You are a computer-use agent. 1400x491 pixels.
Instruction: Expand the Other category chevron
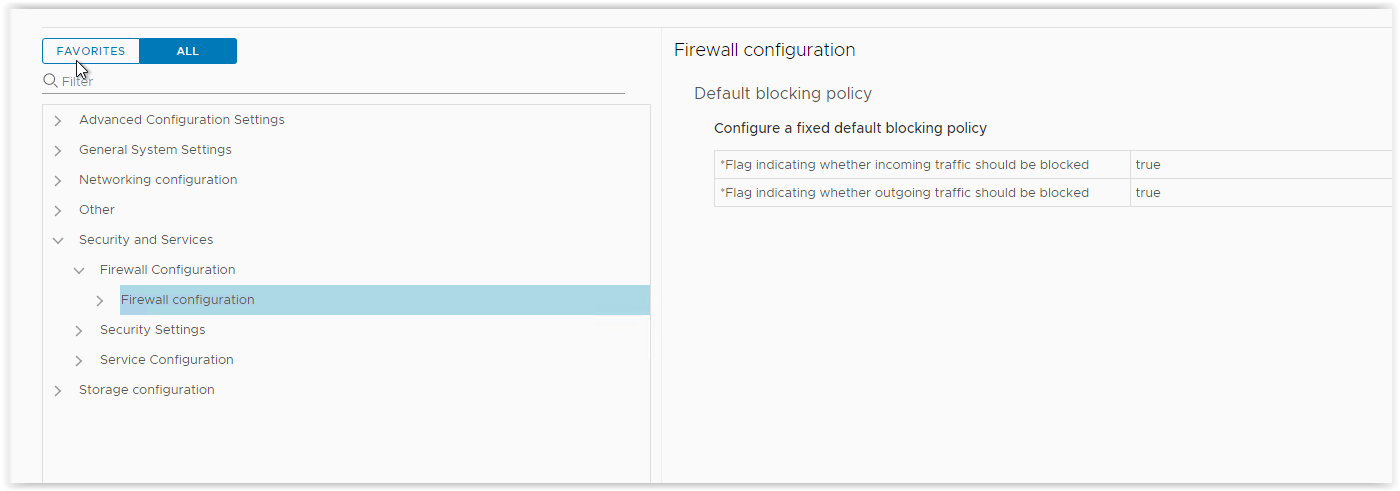[x=58, y=210]
